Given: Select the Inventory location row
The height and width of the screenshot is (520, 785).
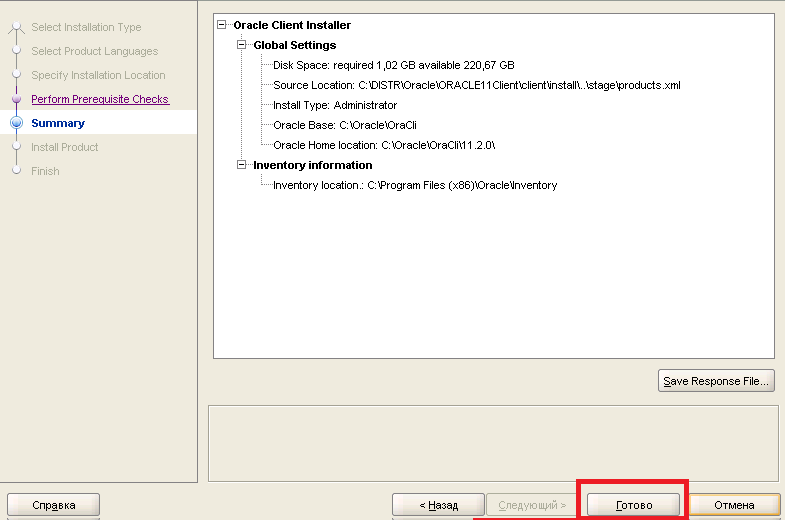Looking at the screenshot, I should pos(415,185).
